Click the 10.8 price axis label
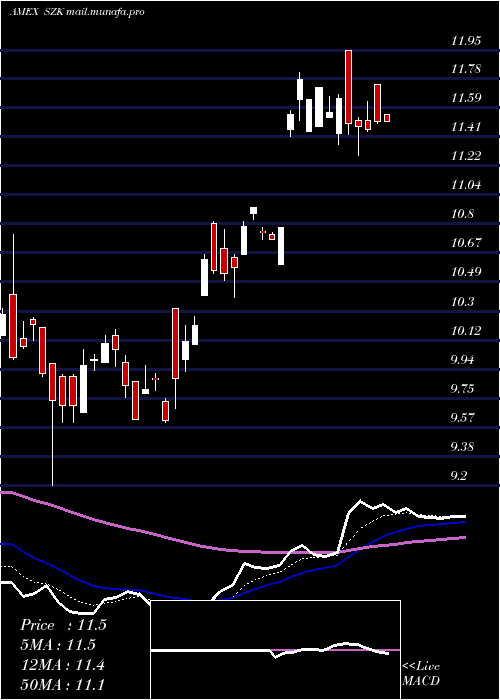The image size is (500, 700). click(462, 214)
